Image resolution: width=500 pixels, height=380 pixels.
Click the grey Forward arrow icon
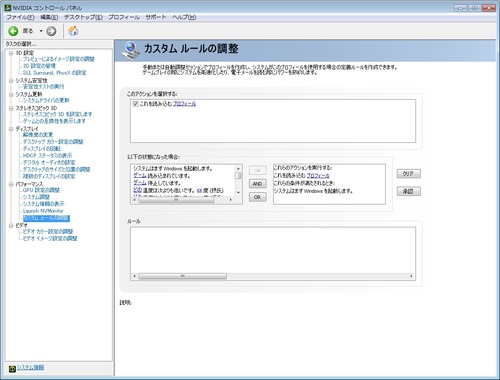coord(51,31)
